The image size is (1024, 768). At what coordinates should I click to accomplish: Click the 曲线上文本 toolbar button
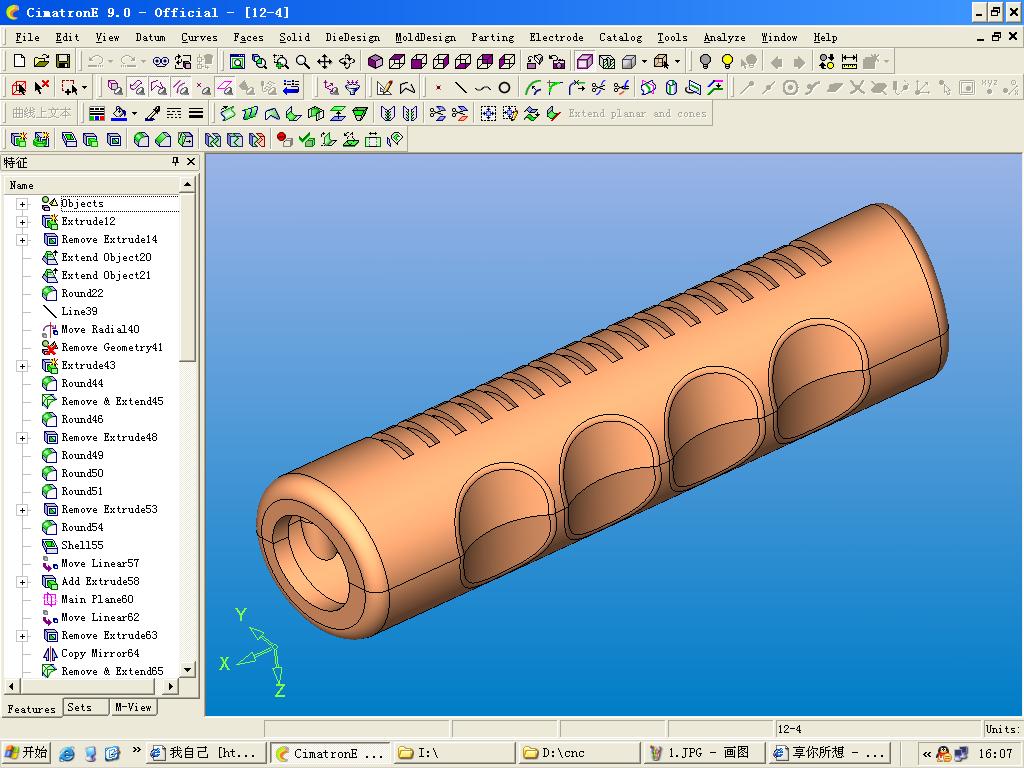pos(42,114)
